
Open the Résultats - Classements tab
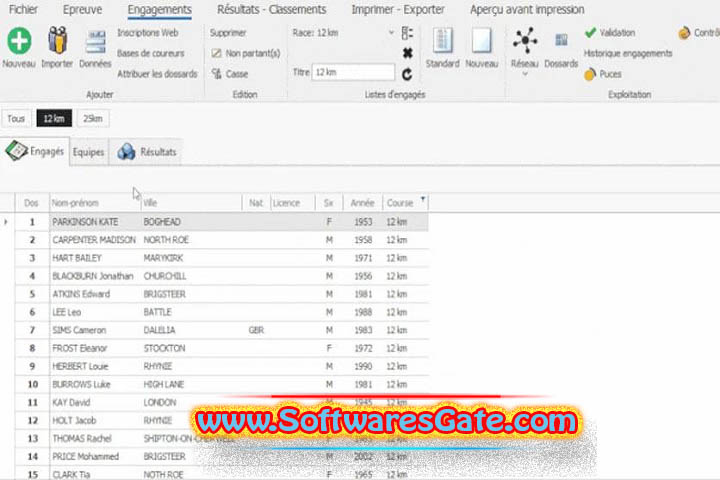coord(272,9)
